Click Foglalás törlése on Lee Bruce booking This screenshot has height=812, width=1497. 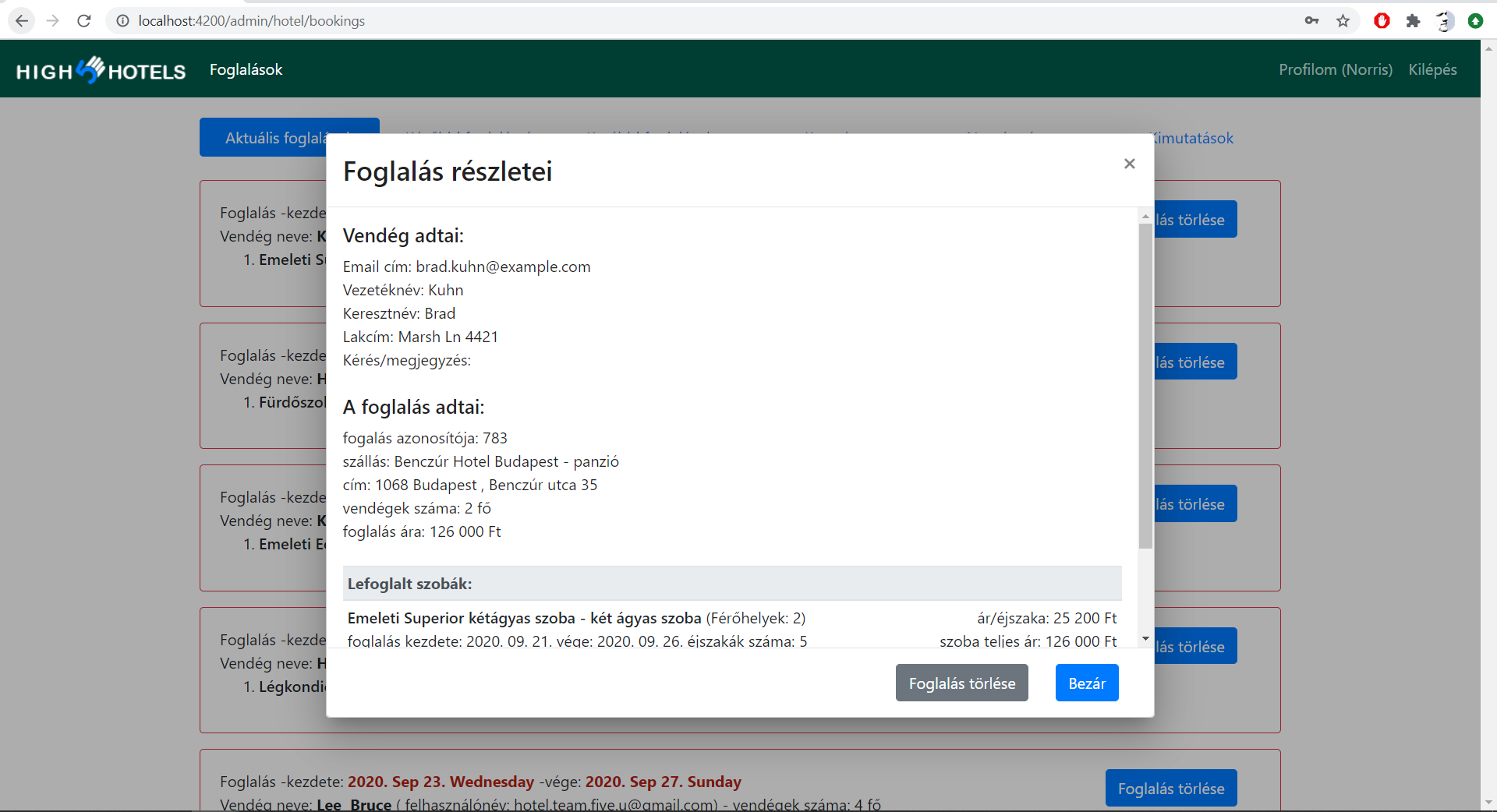pyautogui.click(x=1171, y=788)
